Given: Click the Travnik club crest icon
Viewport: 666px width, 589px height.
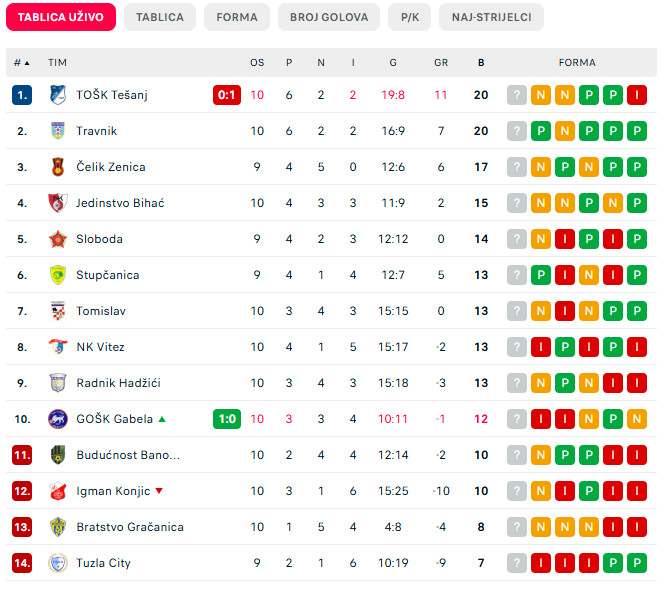Looking at the screenshot, I should pos(58,131).
